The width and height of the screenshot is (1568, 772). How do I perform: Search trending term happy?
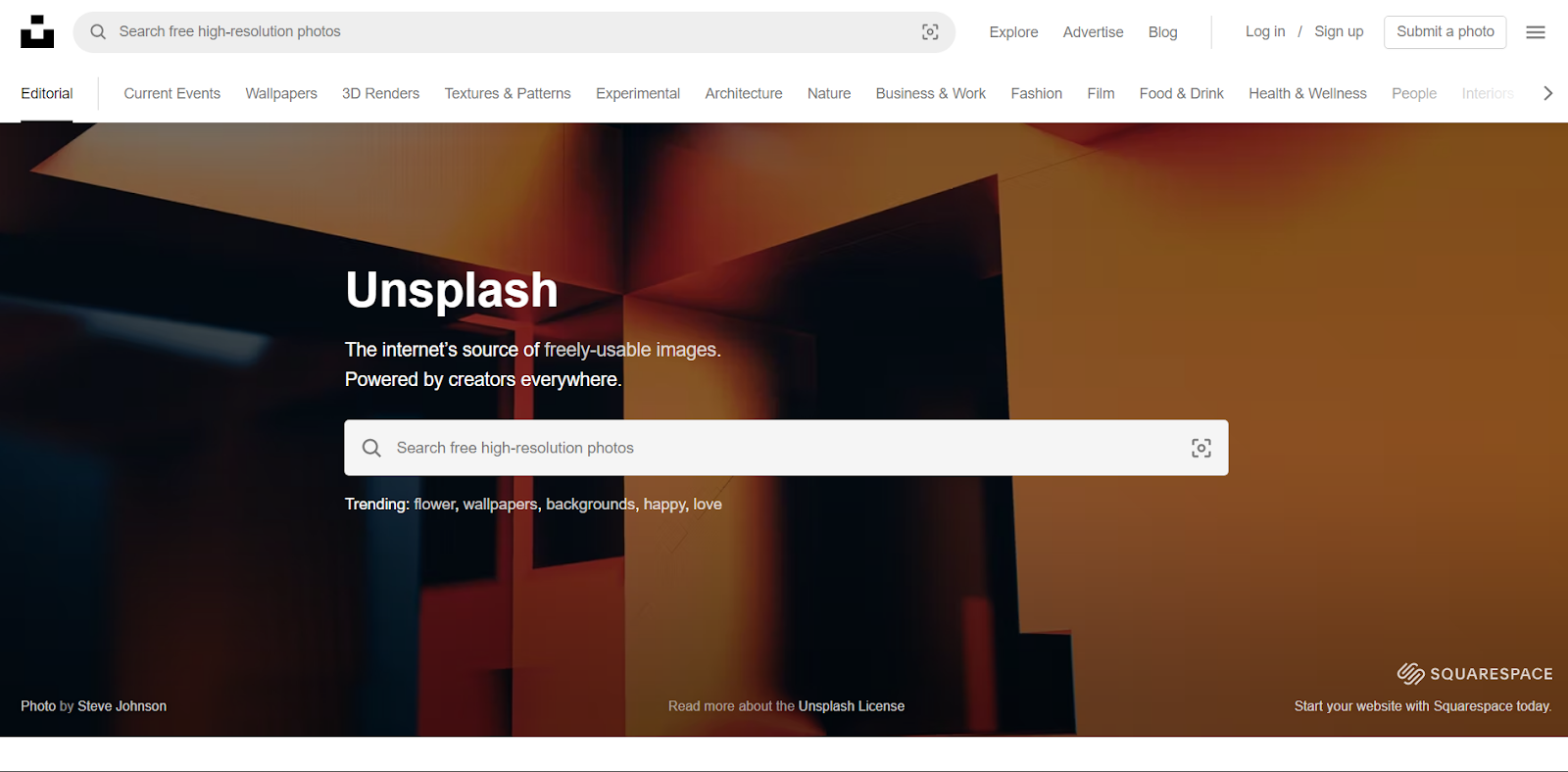(664, 504)
